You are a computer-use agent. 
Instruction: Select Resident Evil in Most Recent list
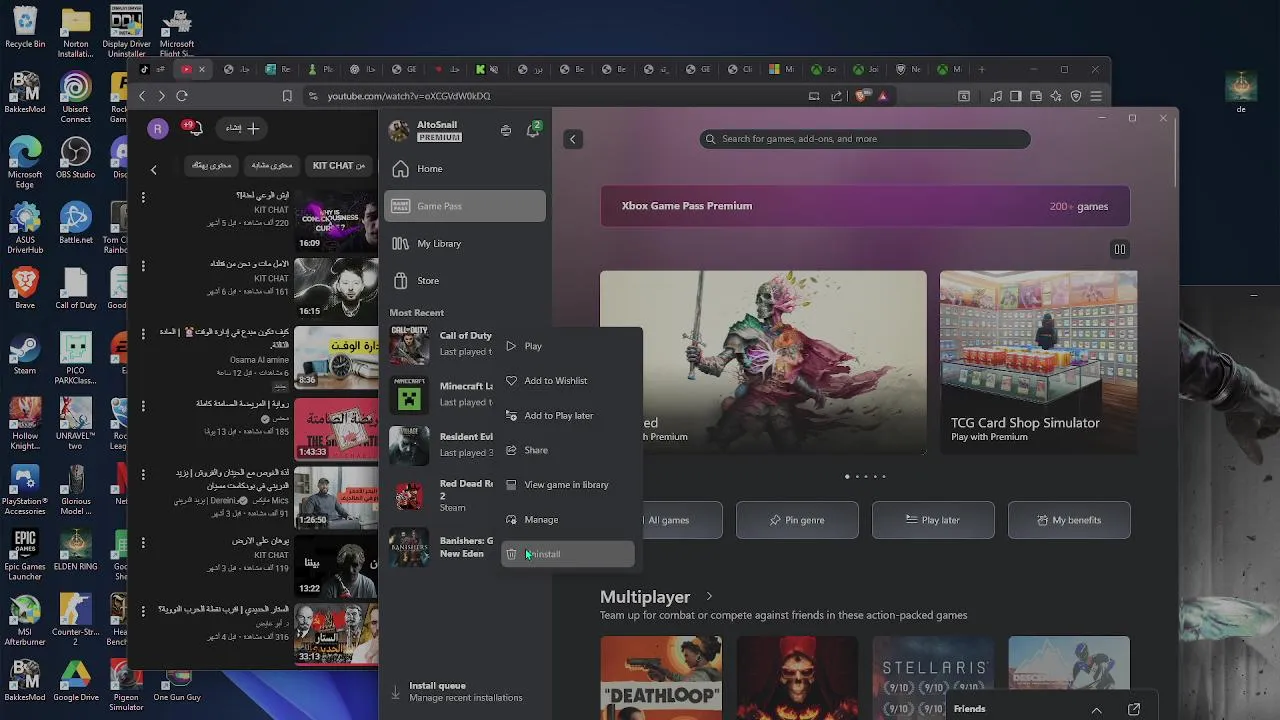pyautogui.click(x=441, y=445)
